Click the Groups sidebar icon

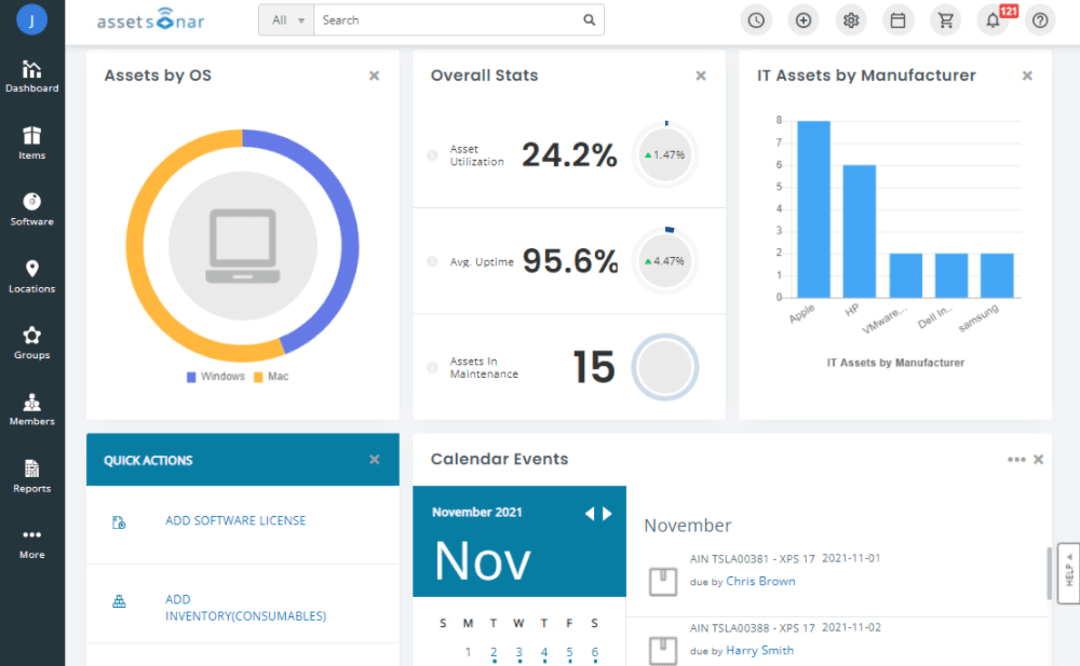tap(31, 343)
